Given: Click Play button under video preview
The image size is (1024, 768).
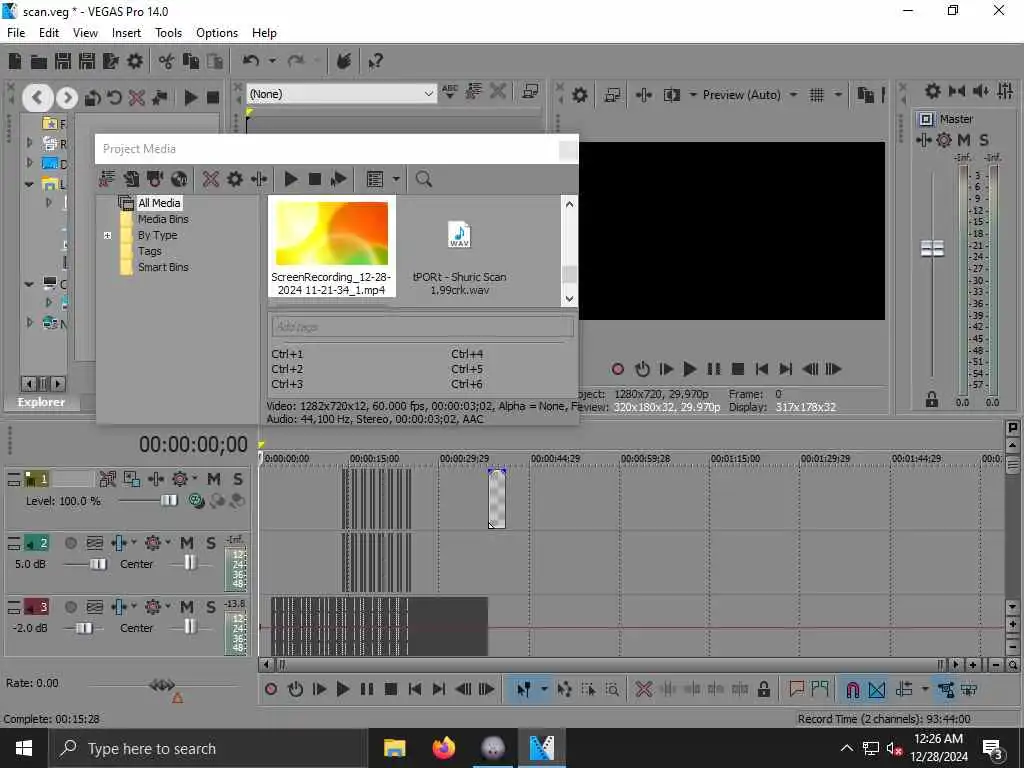Looking at the screenshot, I should tap(689, 369).
